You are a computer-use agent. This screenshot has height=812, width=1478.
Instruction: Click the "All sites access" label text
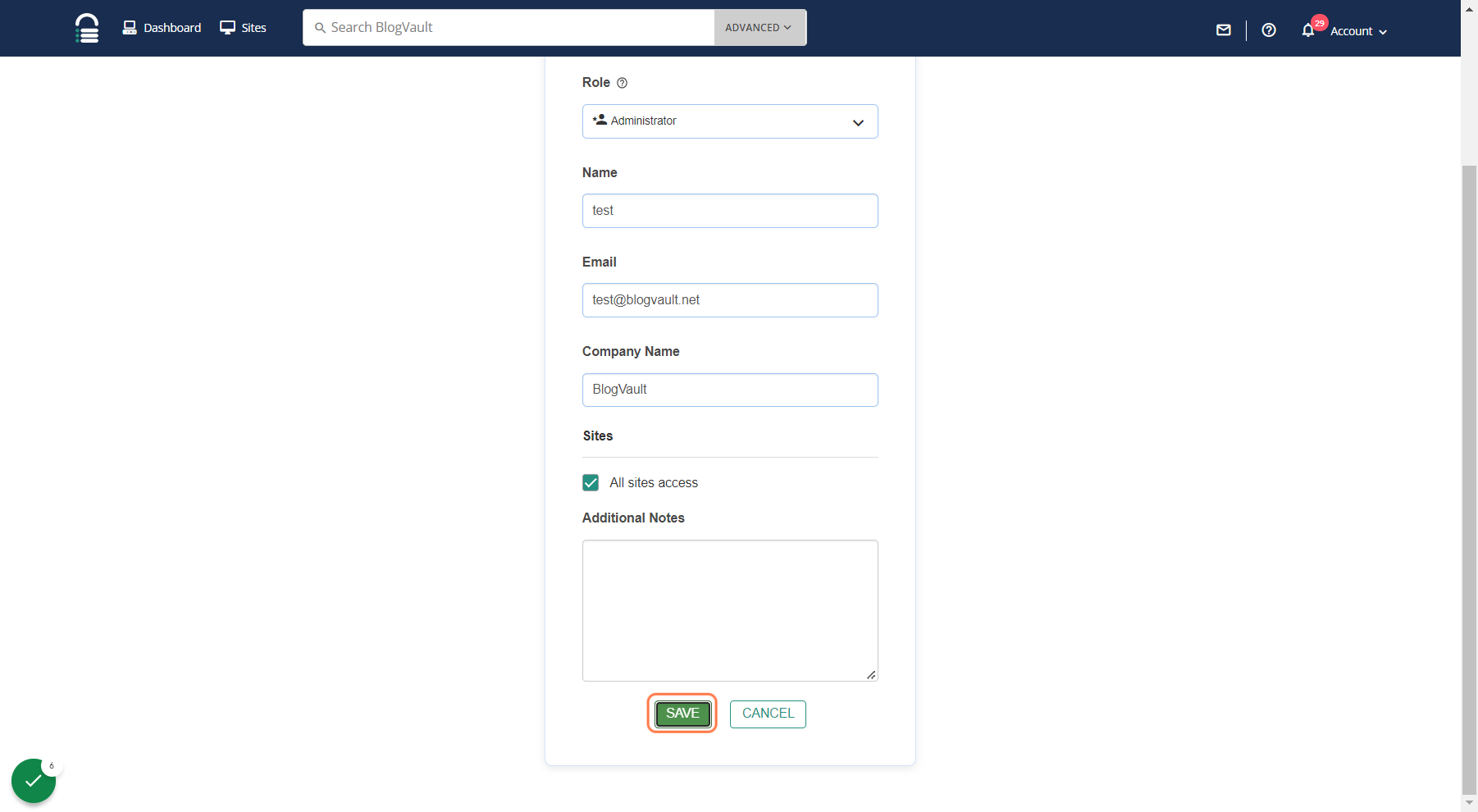click(x=654, y=482)
